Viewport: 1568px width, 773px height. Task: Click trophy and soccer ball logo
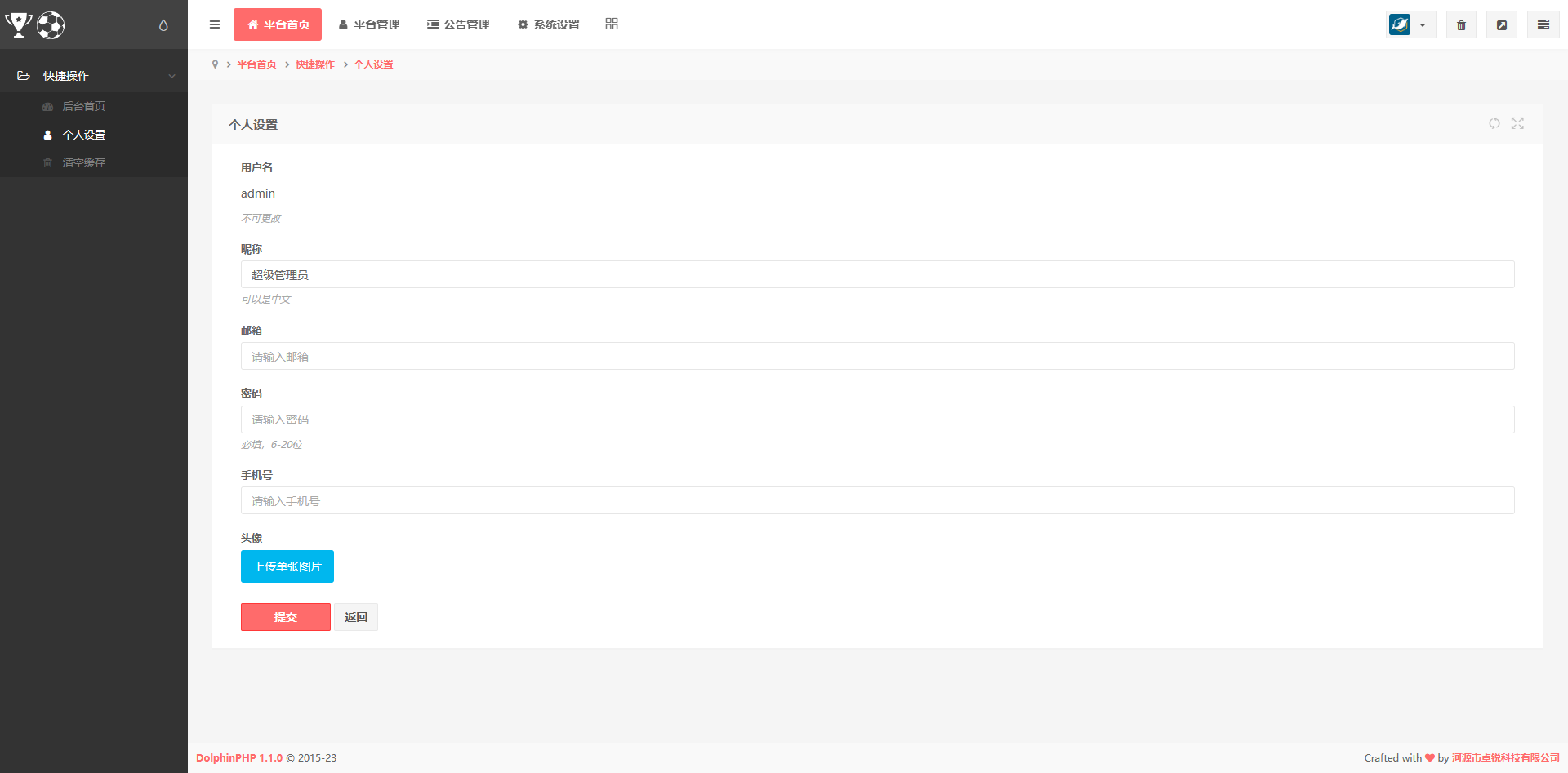(x=35, y=25)
